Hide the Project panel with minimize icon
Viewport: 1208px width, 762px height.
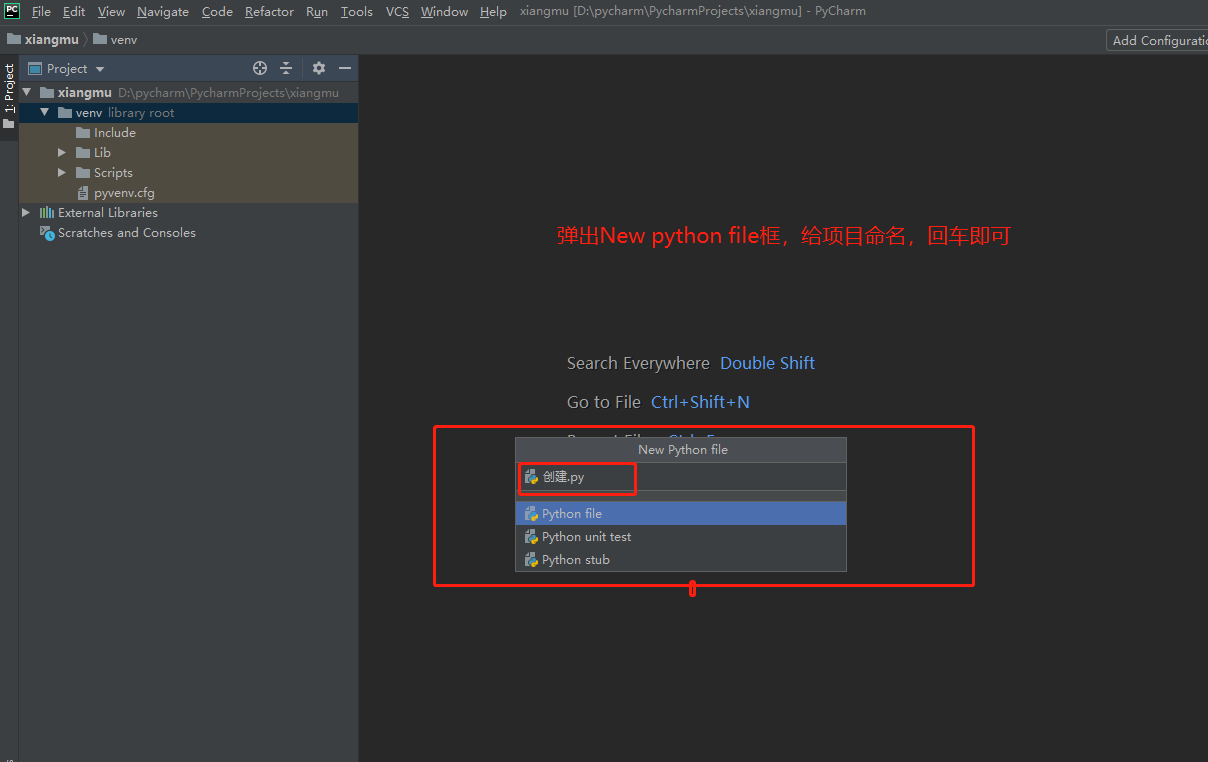(x=345, y=68)
